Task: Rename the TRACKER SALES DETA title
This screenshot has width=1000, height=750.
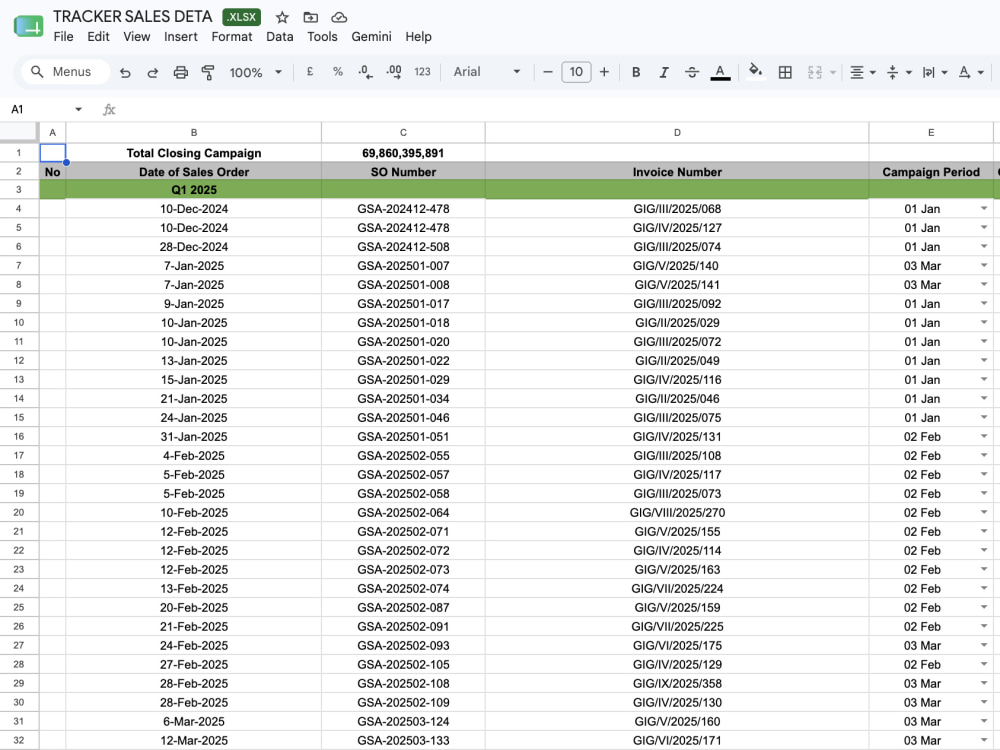Action: [x=133, y=17]
